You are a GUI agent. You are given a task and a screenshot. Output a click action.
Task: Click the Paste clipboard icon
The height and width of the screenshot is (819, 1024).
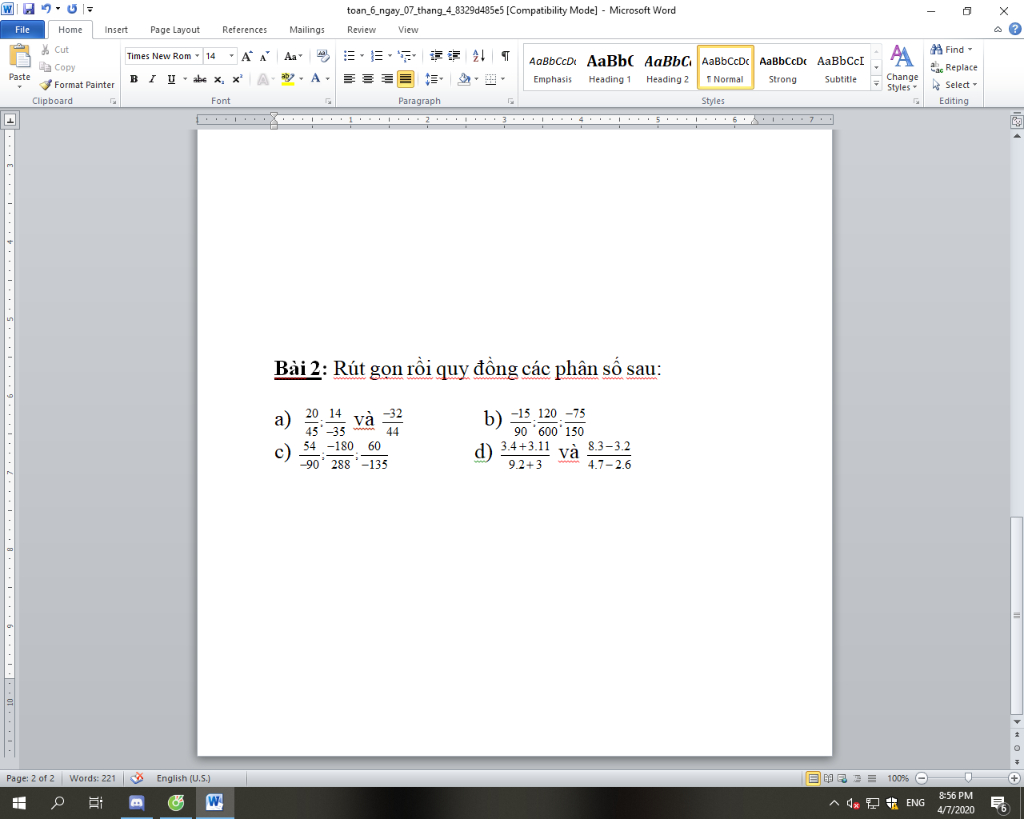pyautogui.click(x=20, y=56)
